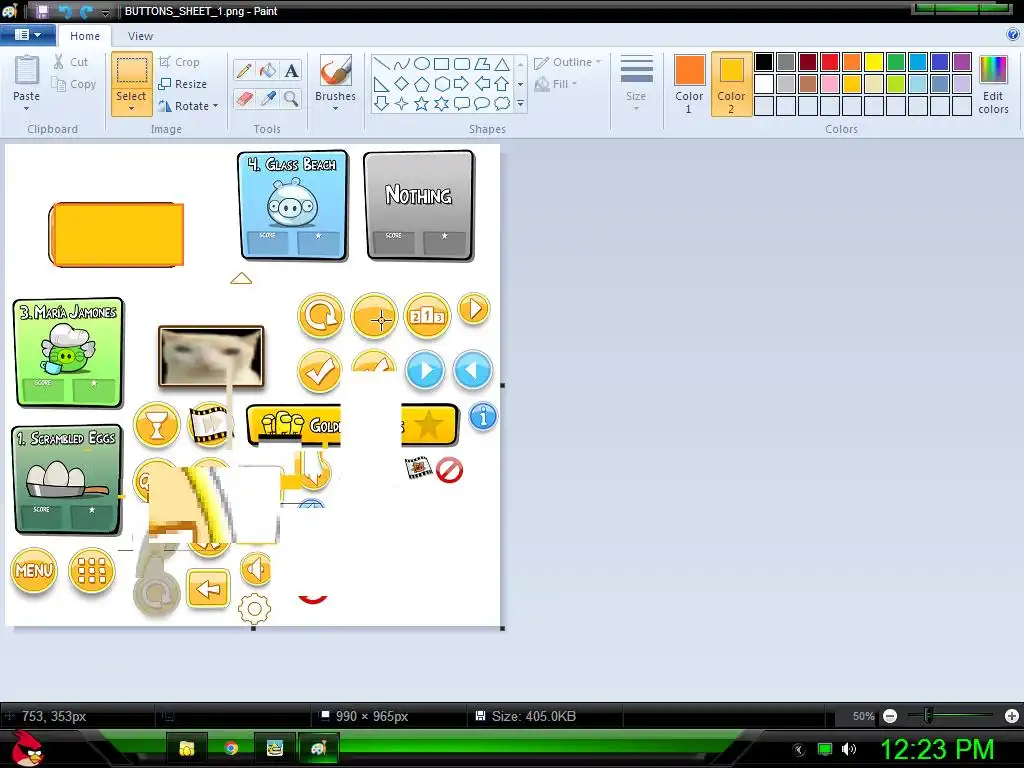Choose the Fill with color bucket tool
The image size is (1024, 768).
pos(268,71)
